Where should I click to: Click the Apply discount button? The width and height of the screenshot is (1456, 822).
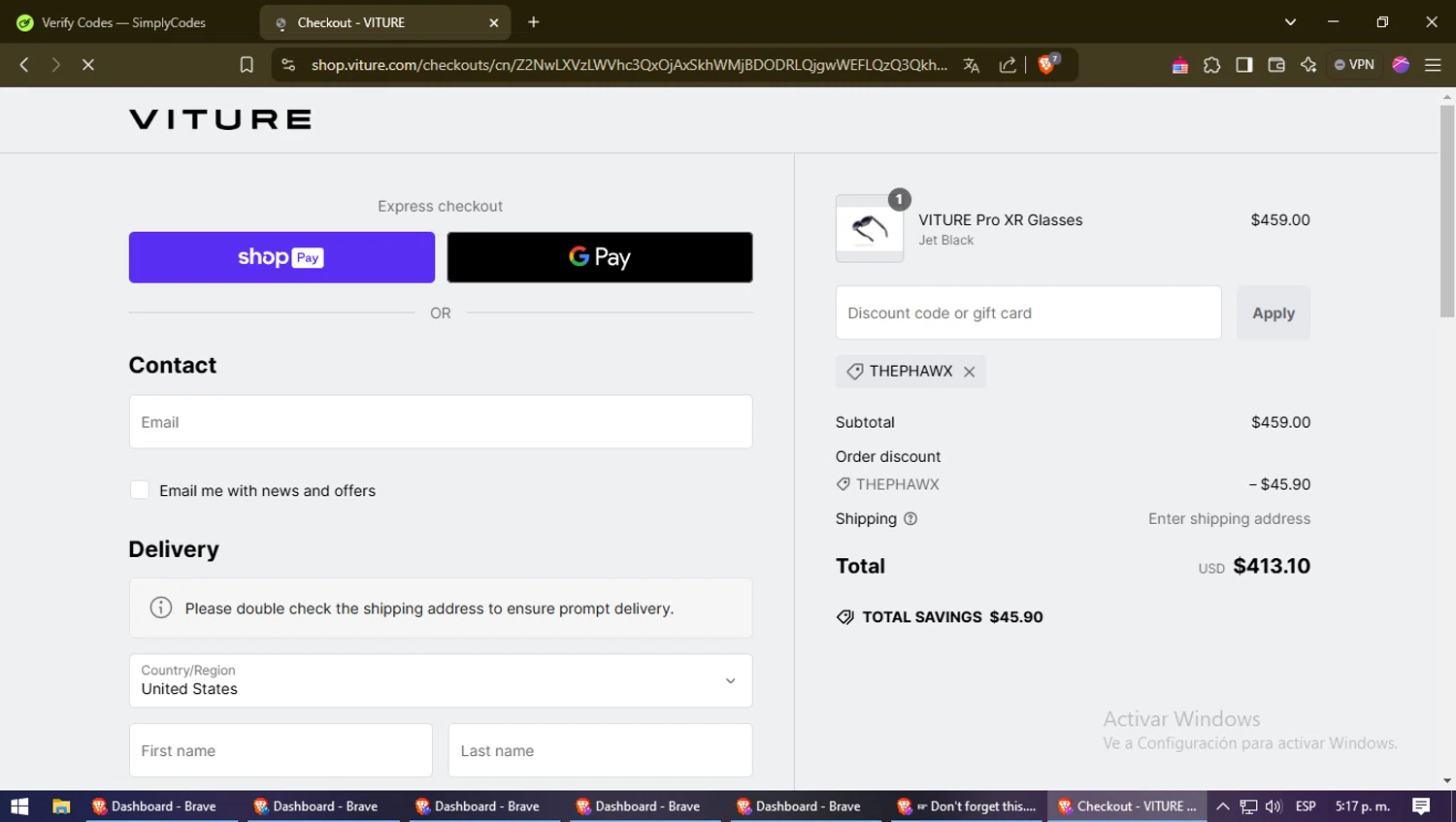[x=1274, y=312]
